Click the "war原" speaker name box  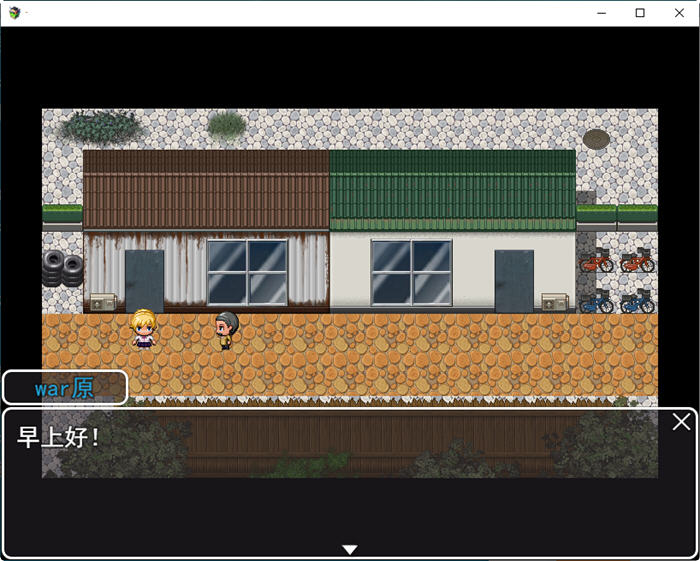tap(65, 388)
